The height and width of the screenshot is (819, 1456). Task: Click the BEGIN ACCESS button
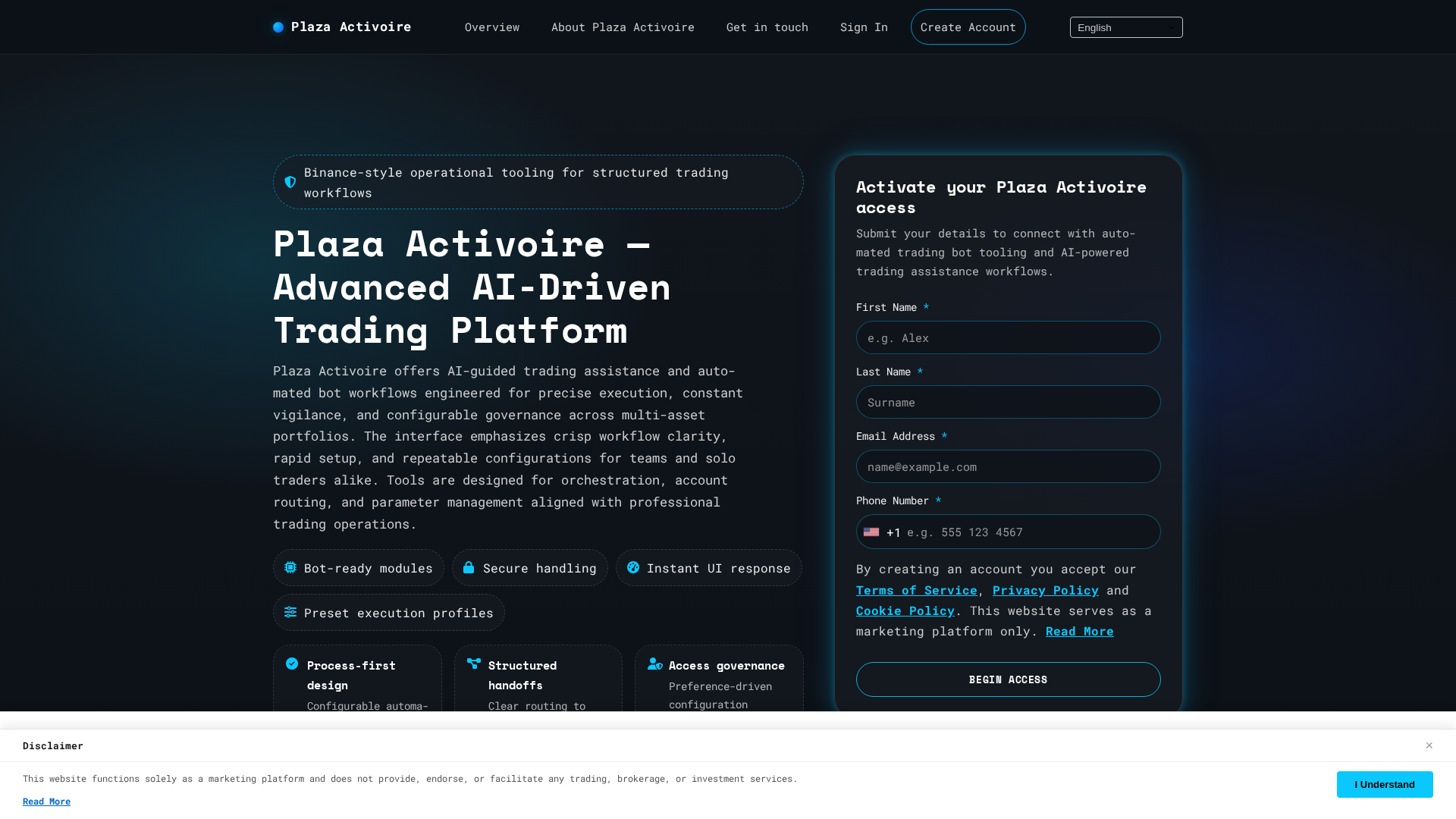tap(1008, 679)
